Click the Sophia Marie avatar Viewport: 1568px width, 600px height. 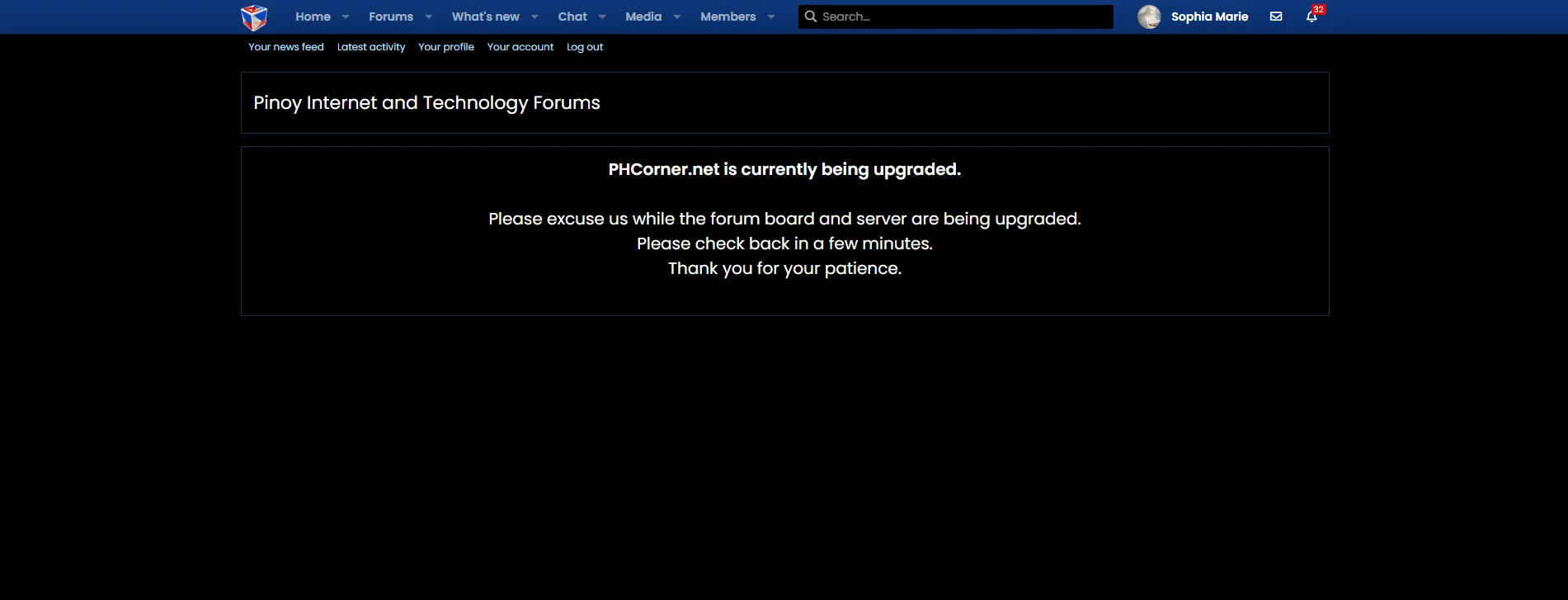coord(1149,17)
